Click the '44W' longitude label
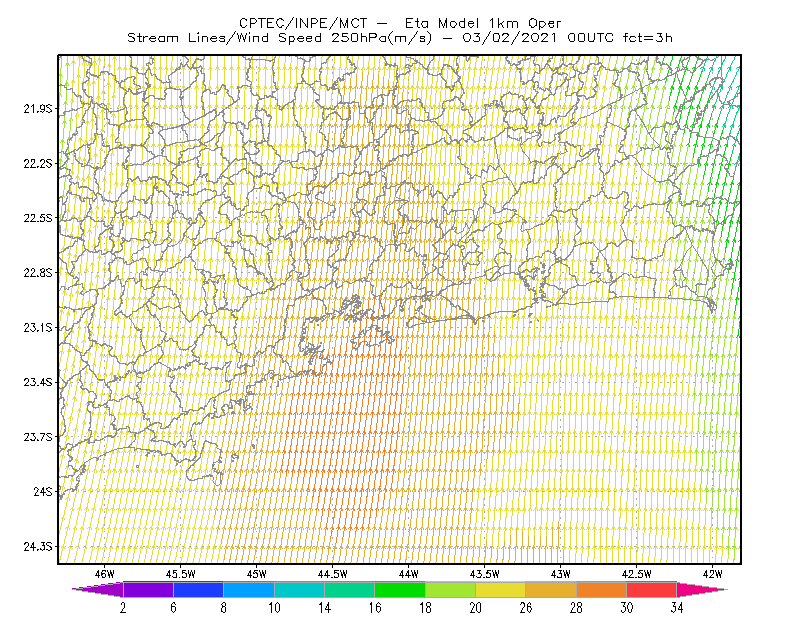The width and height of the screenshot is (800, 618). (x=409, y=574)
